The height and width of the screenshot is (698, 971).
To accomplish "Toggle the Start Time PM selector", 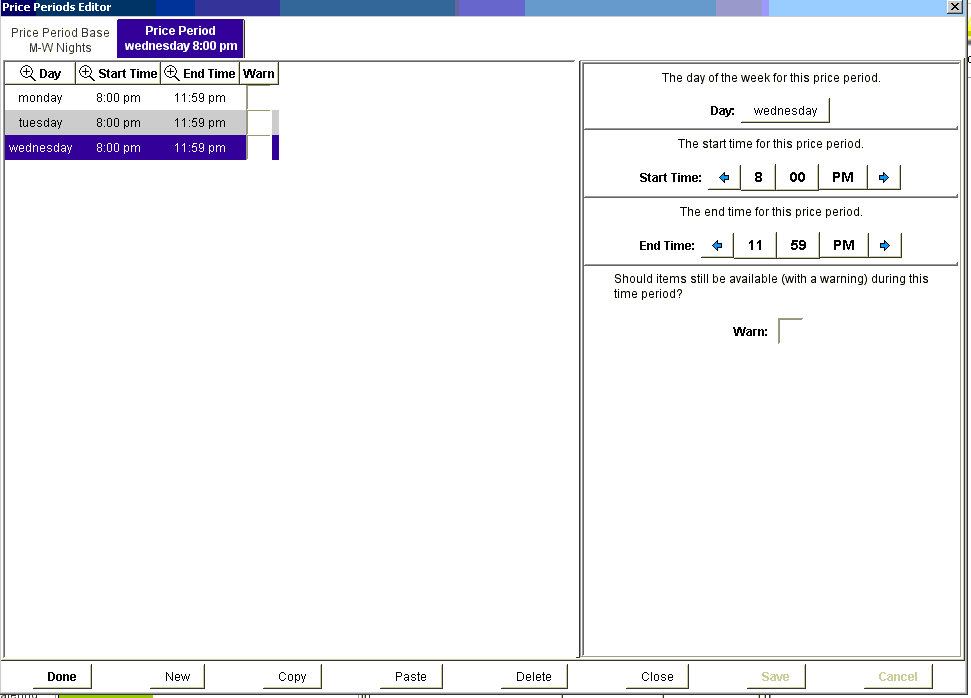I will pyautogui.click(x=843, y=178).
